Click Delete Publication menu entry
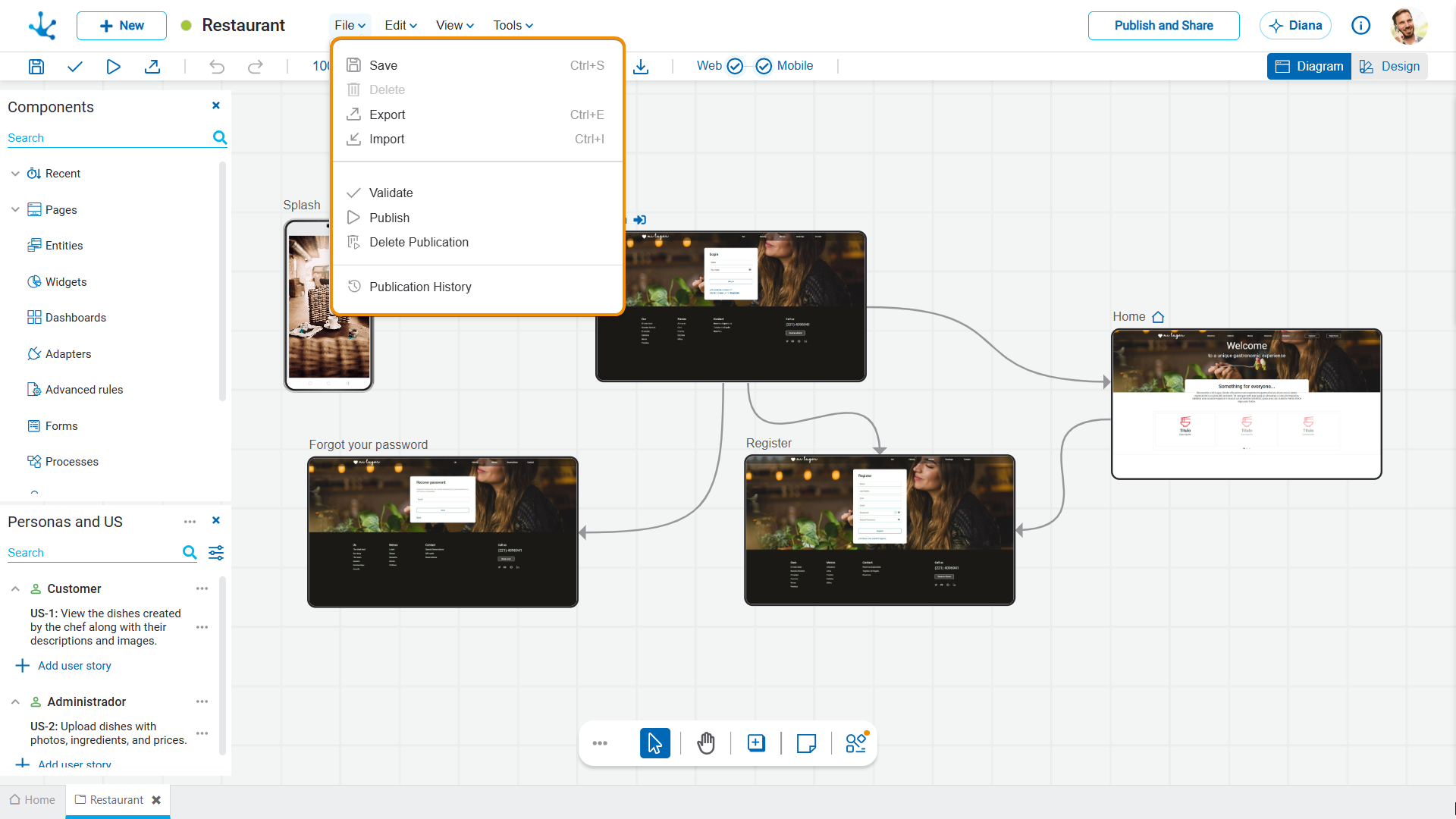This screenshot has width=1456, height=819. click(x=478, y=242)
